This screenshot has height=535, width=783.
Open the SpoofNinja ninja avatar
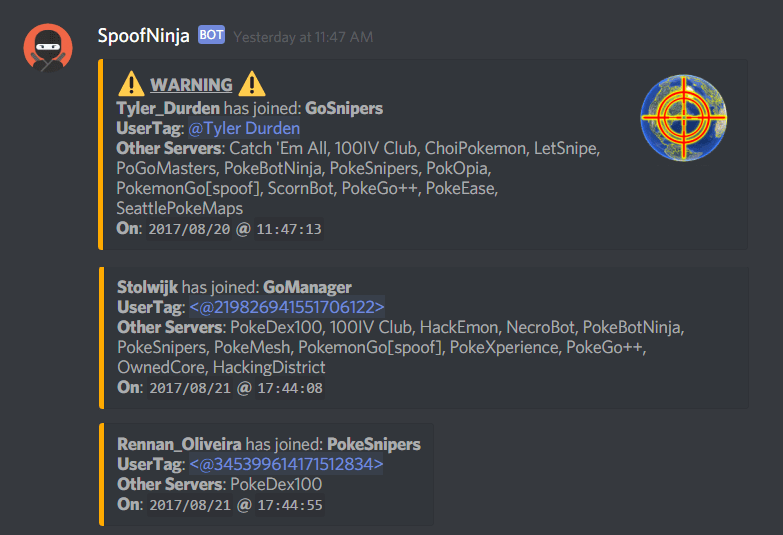click(x=48, y=48)
